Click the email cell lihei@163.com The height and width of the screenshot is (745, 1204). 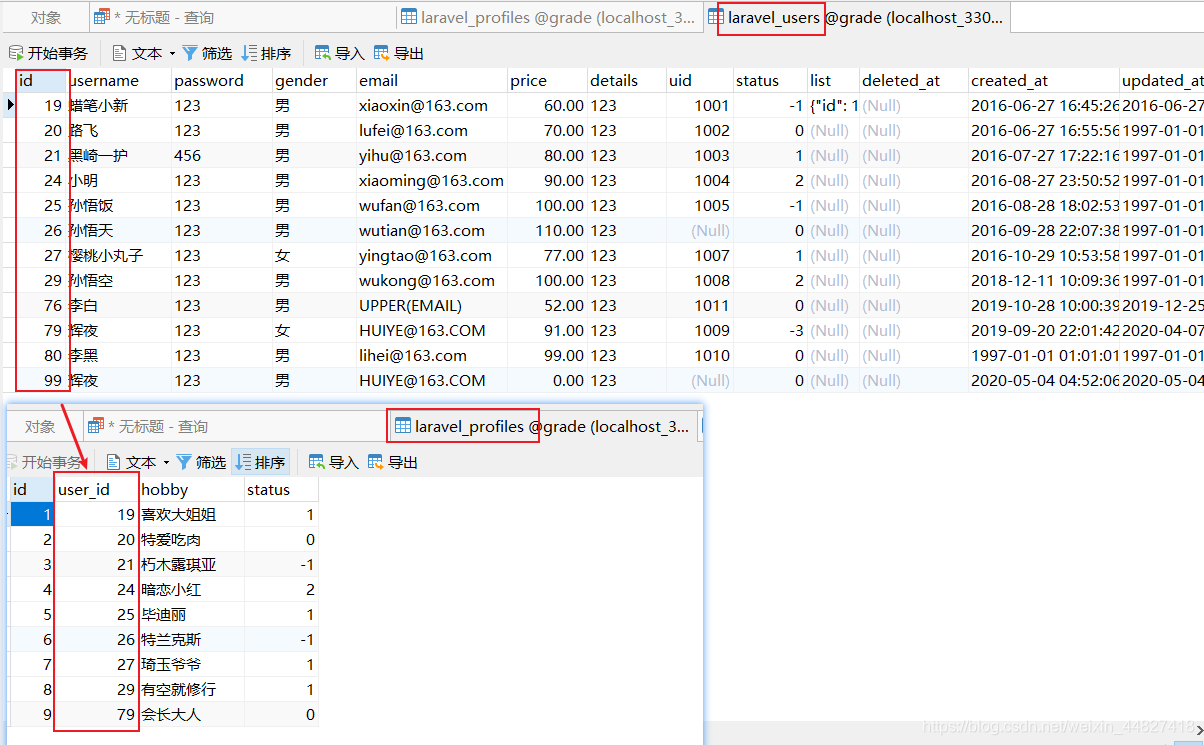click(432, 355)
